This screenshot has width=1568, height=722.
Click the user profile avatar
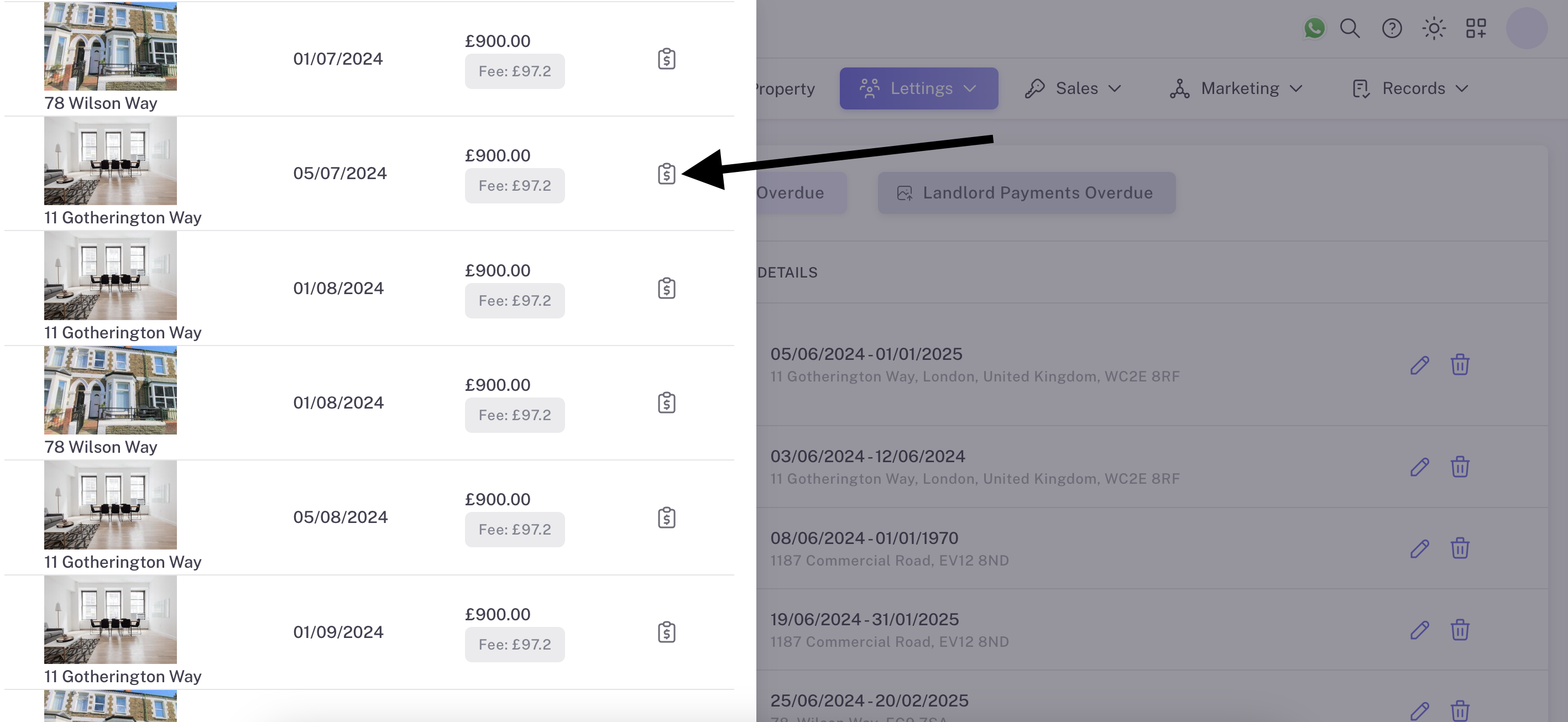pyautogui.click(x=1526, y=28)
